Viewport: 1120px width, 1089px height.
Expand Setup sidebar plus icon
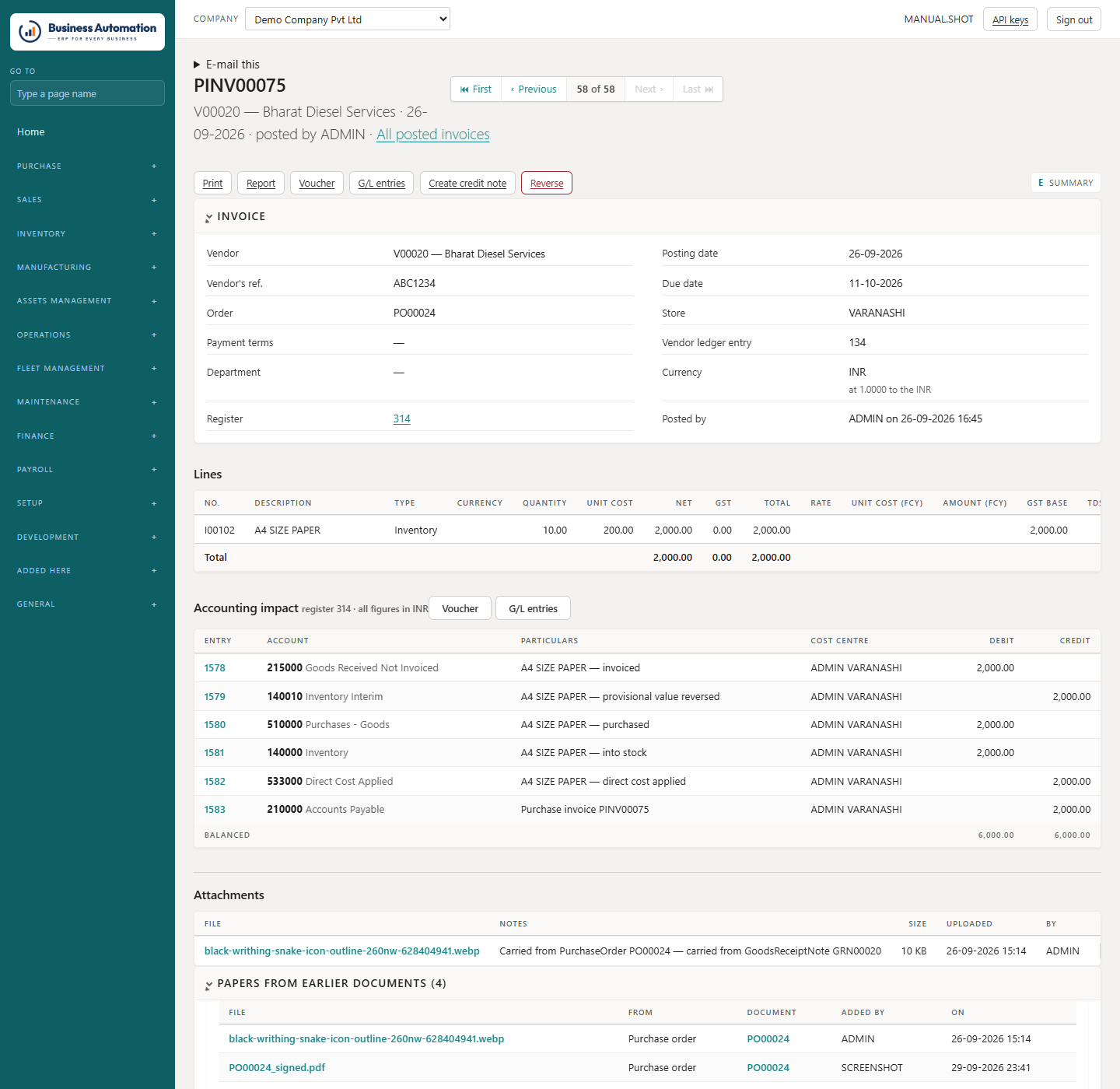tap(154, 503)
